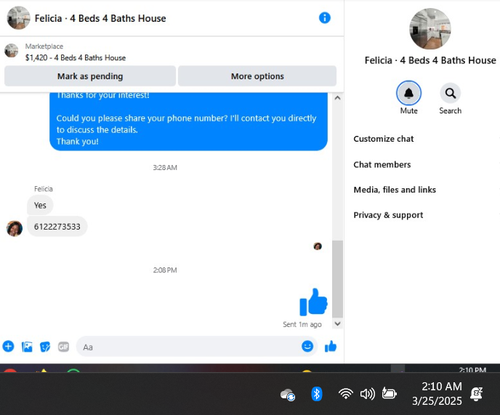Viewport: 500px width, 415px height.
Task: Search in conversation using the magnifier icon
Action: [450, 93]
